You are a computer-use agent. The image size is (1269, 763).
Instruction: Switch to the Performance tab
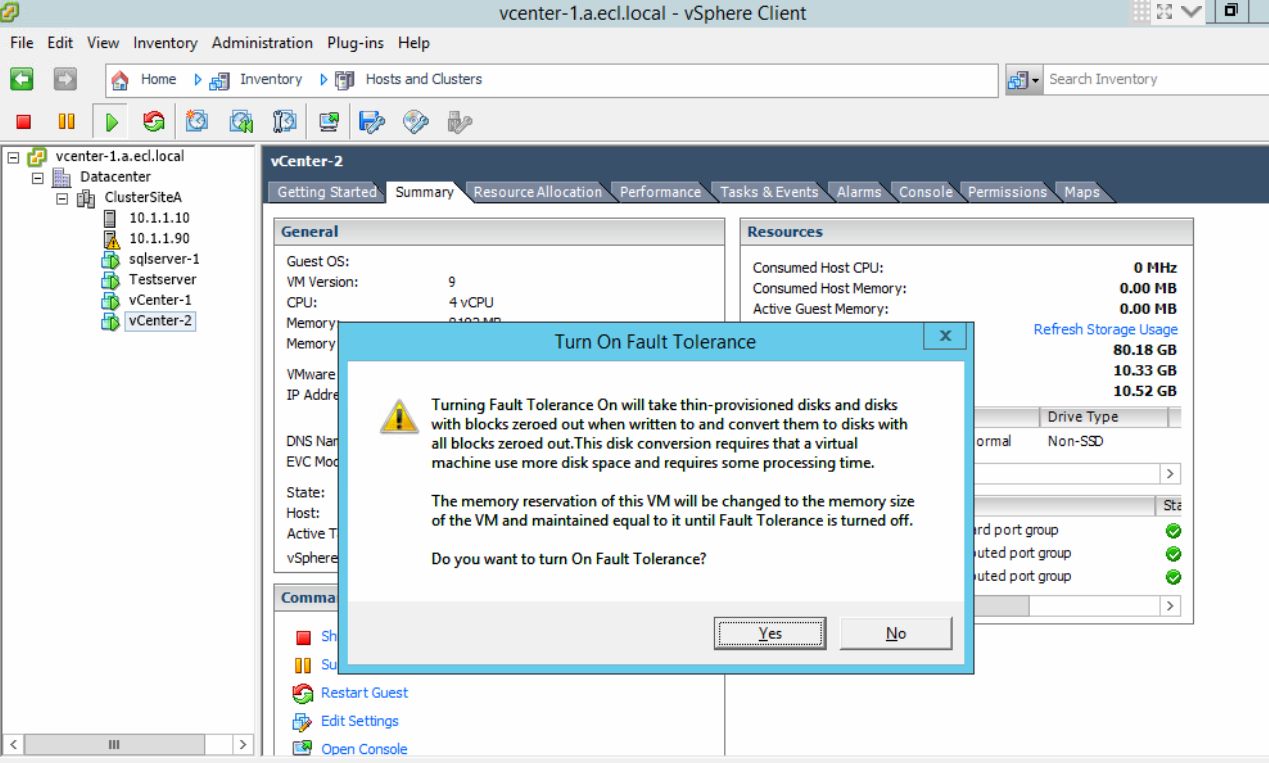click(660, 192)
